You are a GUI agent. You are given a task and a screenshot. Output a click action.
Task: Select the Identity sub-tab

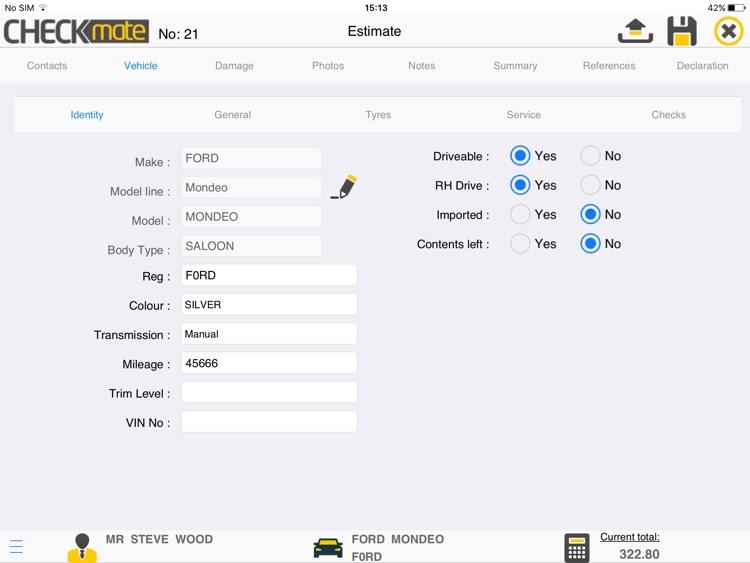[87, 115]
